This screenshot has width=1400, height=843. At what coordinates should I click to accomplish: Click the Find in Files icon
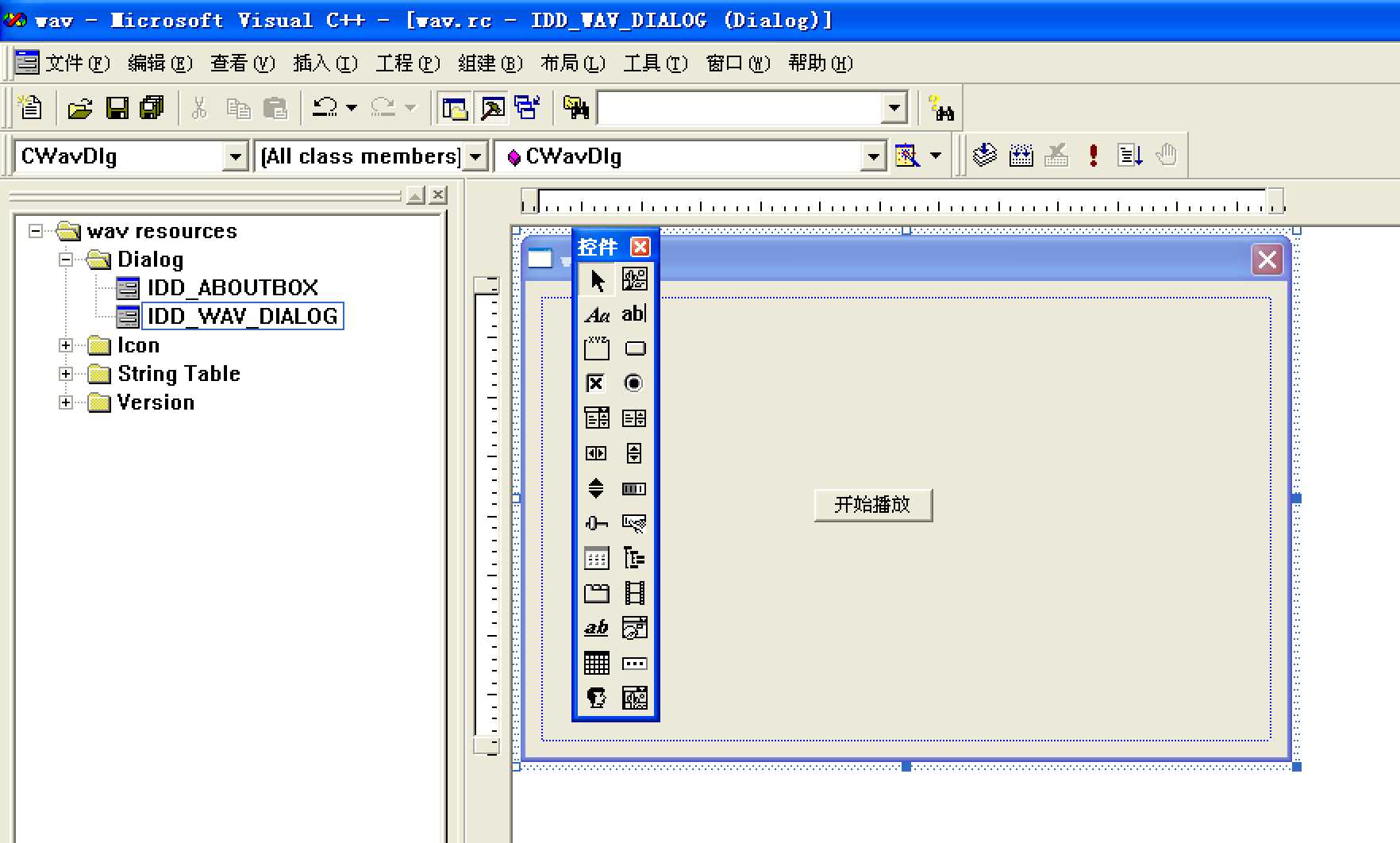pos(576,107)
